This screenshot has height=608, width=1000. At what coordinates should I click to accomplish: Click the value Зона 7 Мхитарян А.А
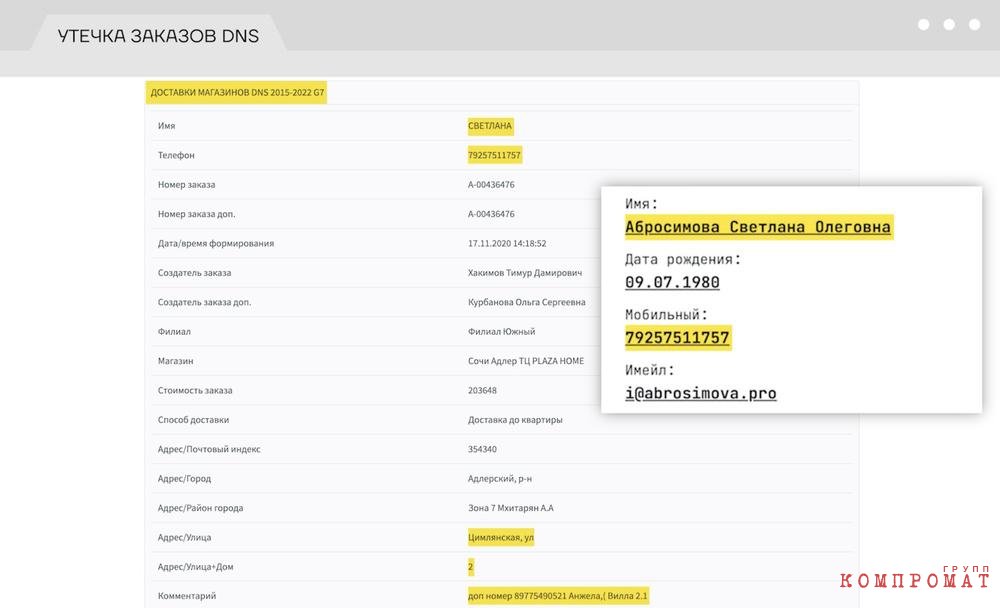510,508
